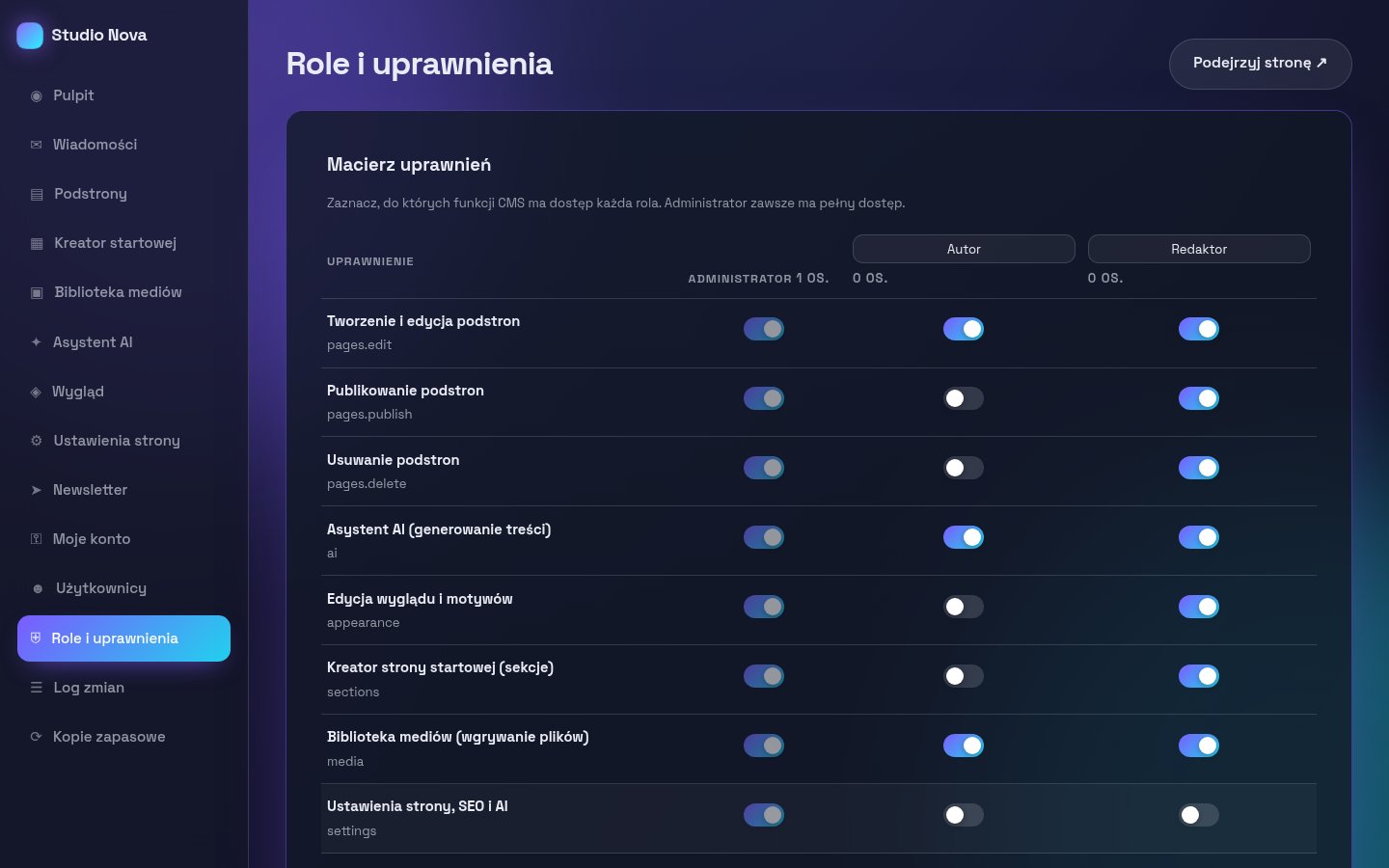This screenshot has height=868, width=1389.
Task: Click the Newsletter send arrow icon
Action: 37,490
